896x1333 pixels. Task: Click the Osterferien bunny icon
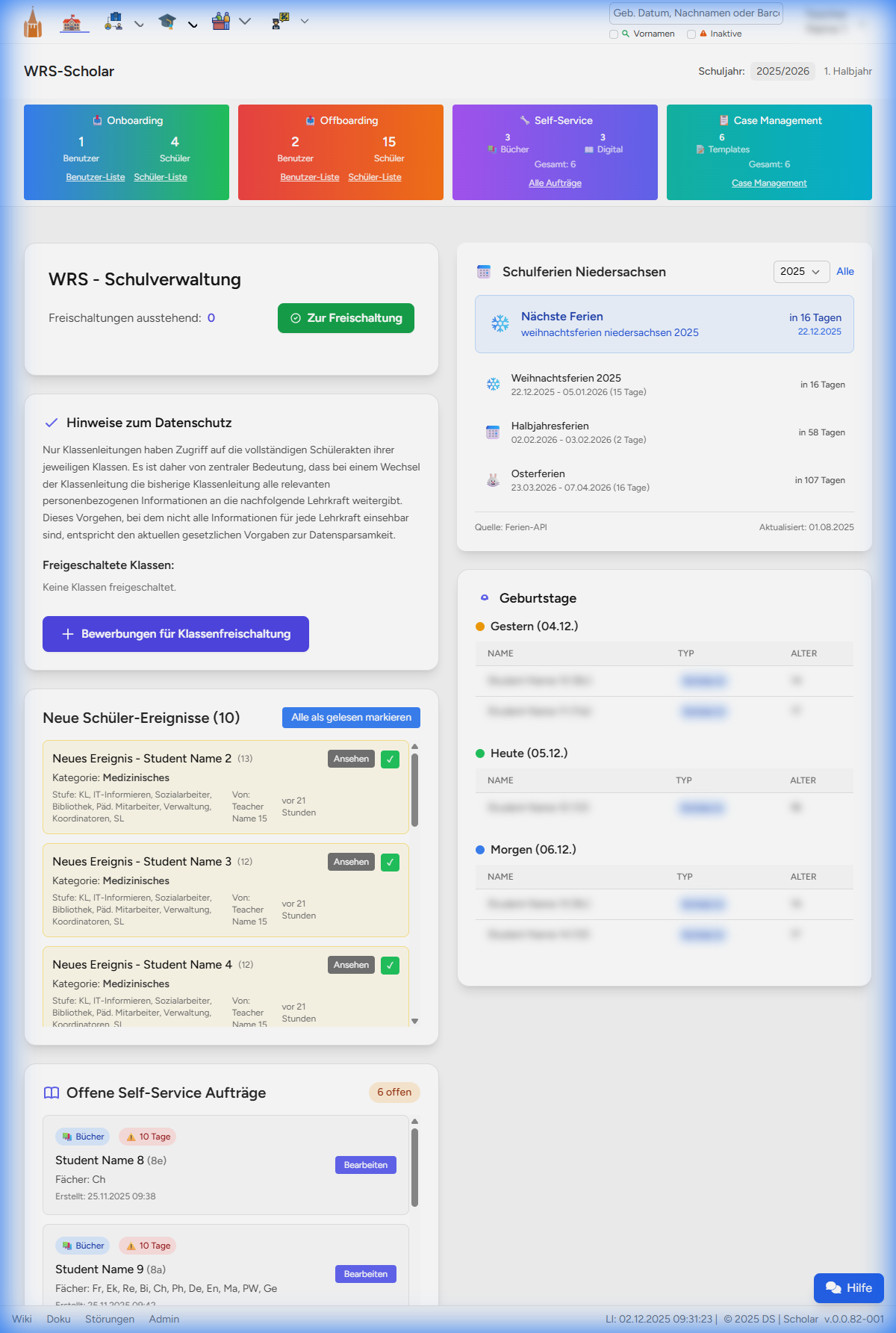tap(493, 480)
